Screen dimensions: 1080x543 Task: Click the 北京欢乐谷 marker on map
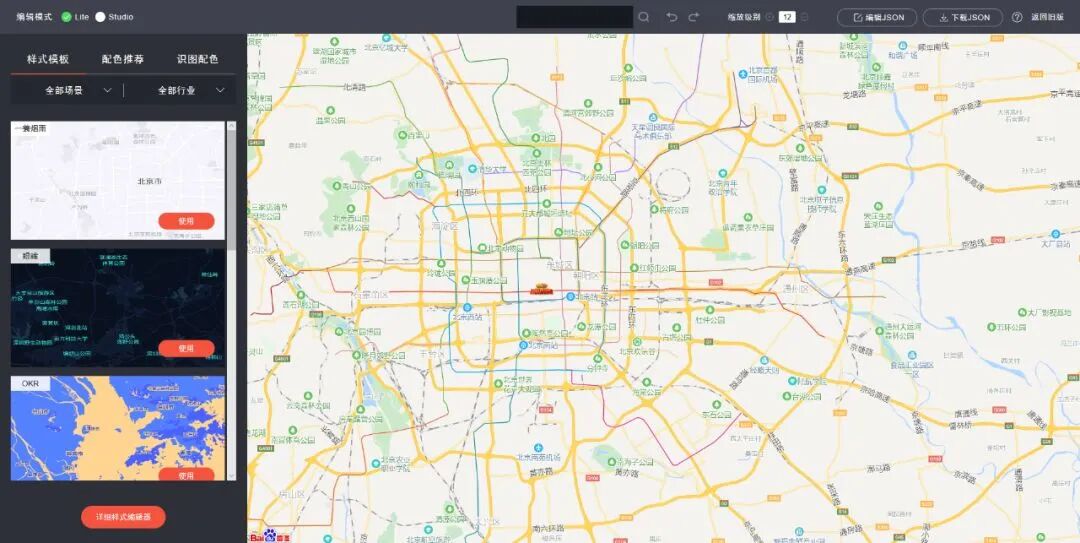click(x=638, y=342)
